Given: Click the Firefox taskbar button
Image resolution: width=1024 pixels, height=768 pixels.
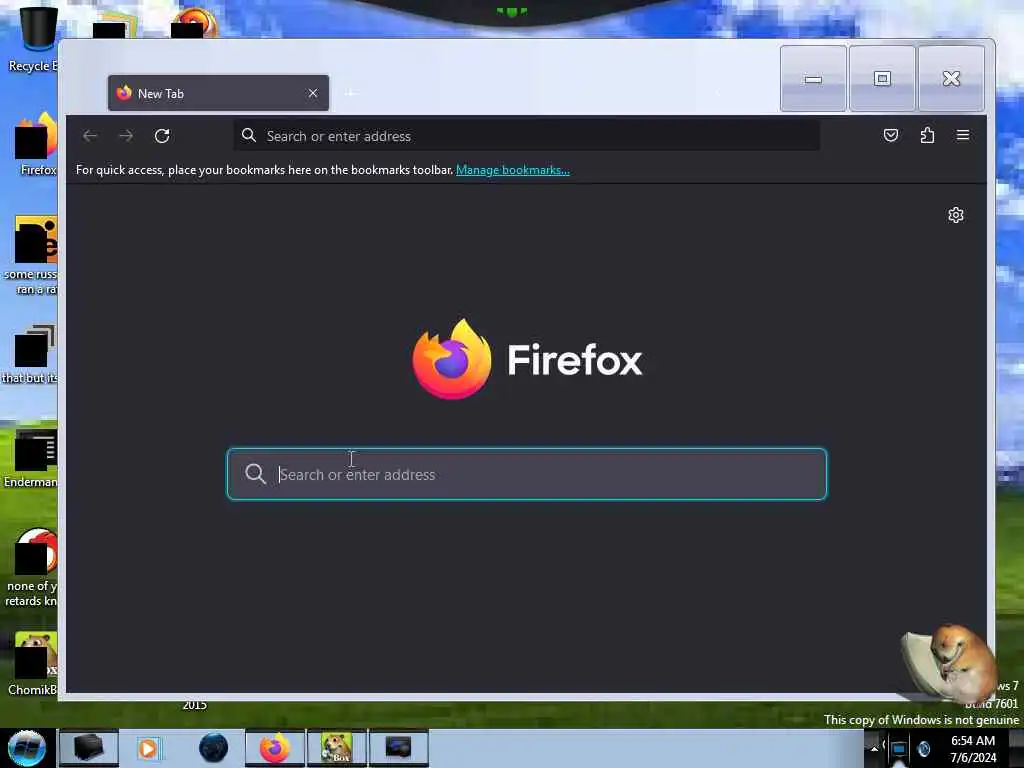Looking at the screenshot, I should 275,748.
